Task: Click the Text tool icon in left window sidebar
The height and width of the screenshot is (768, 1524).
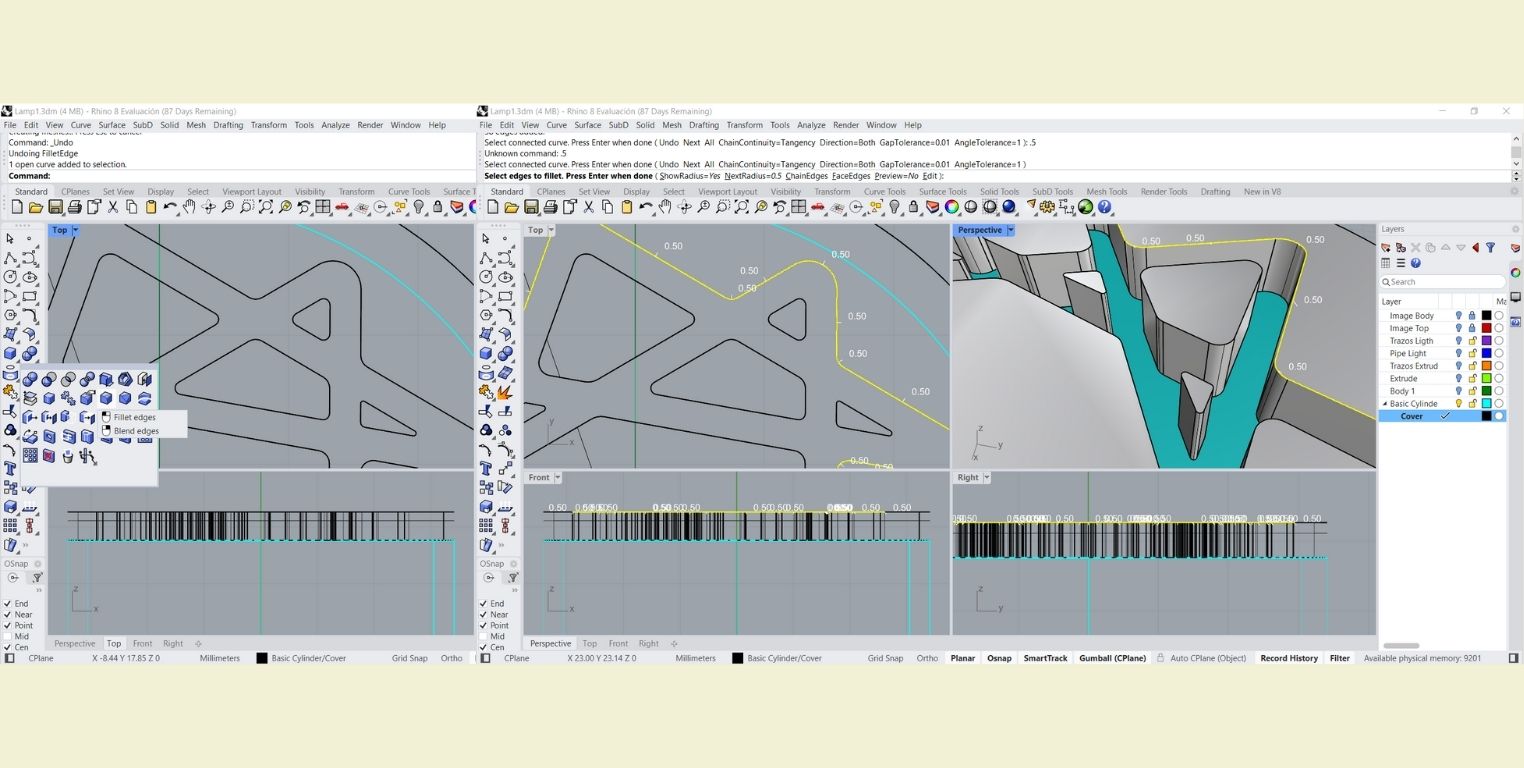Action: point(10,468)
